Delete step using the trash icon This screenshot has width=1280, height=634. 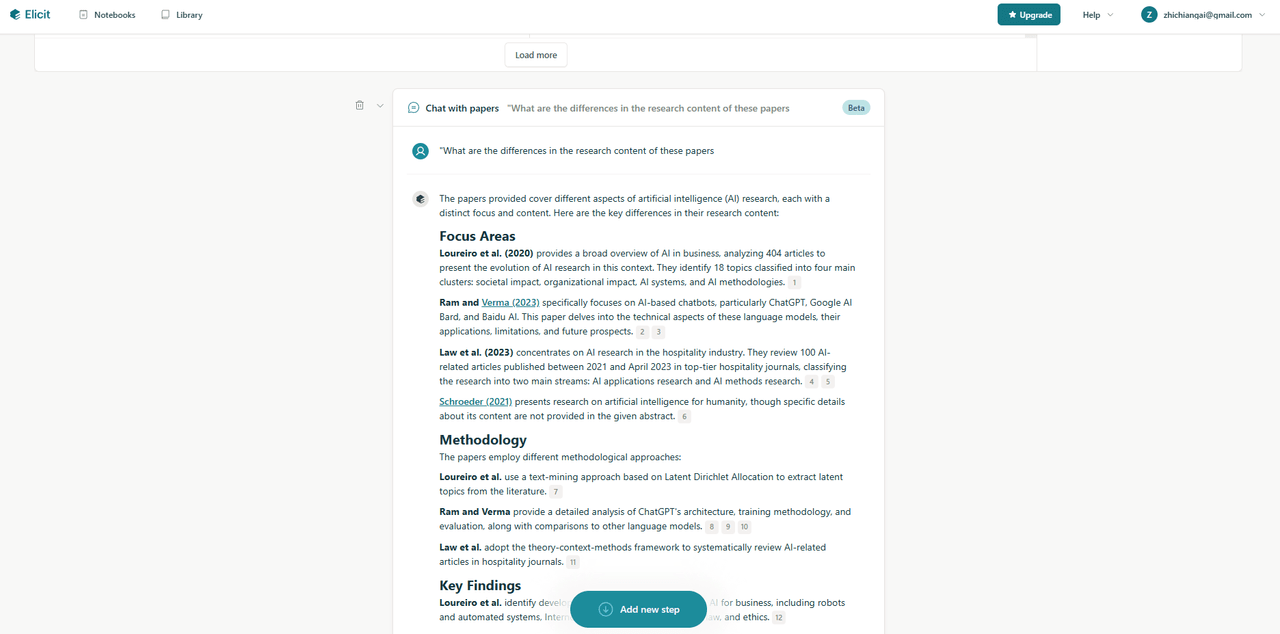click(x=360, y=105)
